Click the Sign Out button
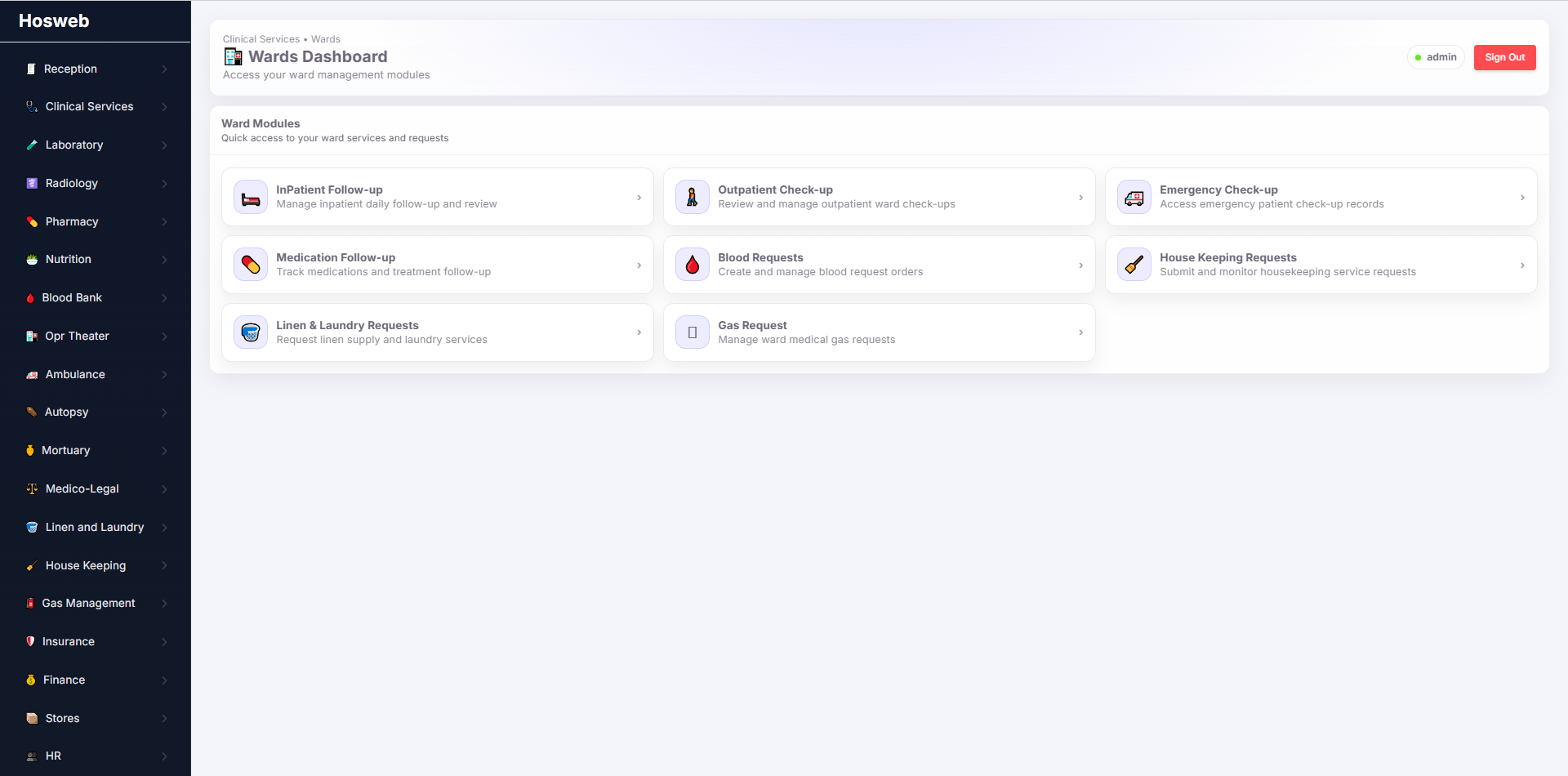This screenshot has height=776, width=1568. pos(1504,57)
